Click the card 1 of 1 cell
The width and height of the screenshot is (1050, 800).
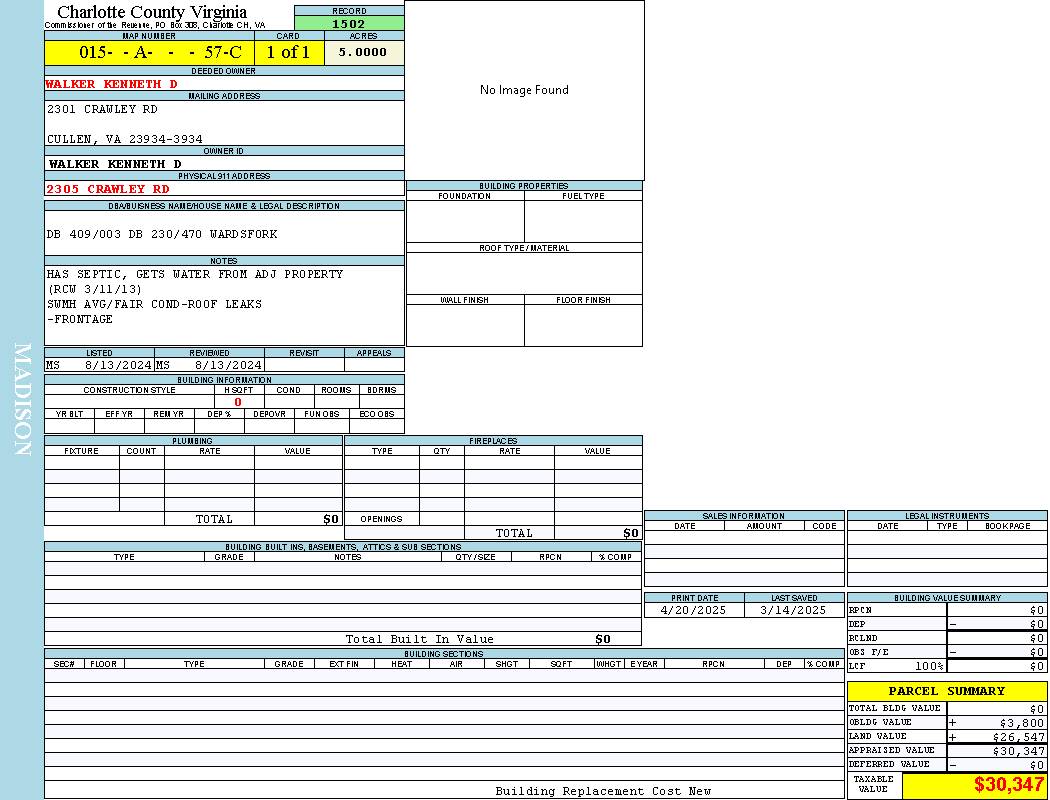point(288,53)
